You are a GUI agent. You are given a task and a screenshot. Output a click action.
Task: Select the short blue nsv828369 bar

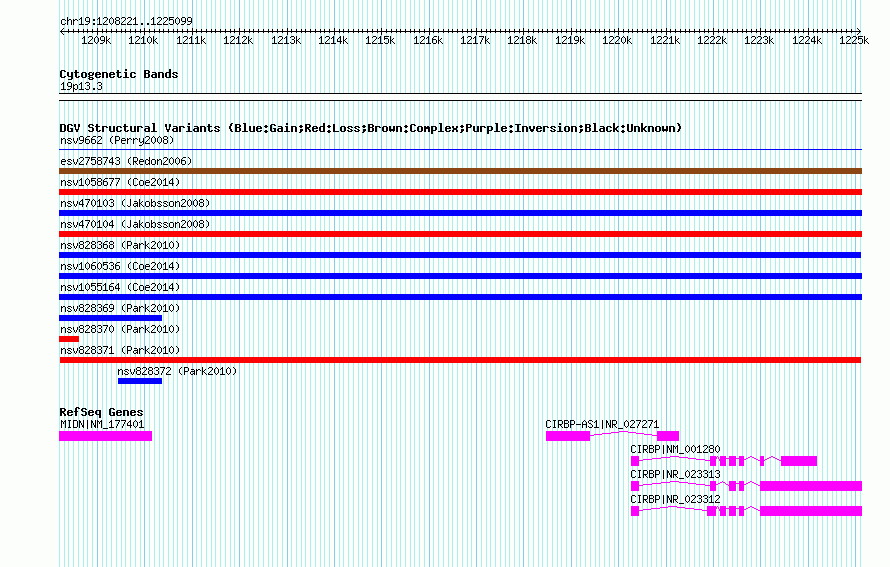111,318
